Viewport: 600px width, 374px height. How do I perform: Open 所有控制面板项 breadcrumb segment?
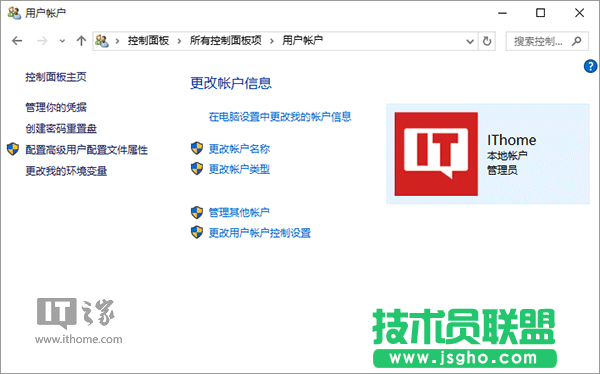click(x=226, y=40)
